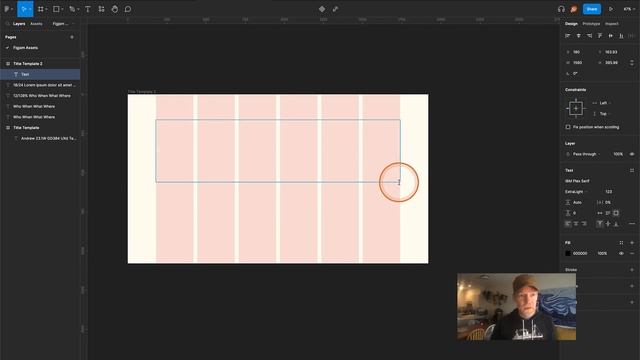Viewport: 640px width, 360px height.
Task: Open audio conversation headphones icon
Action: pyautogui.click(x=561, y=9)
